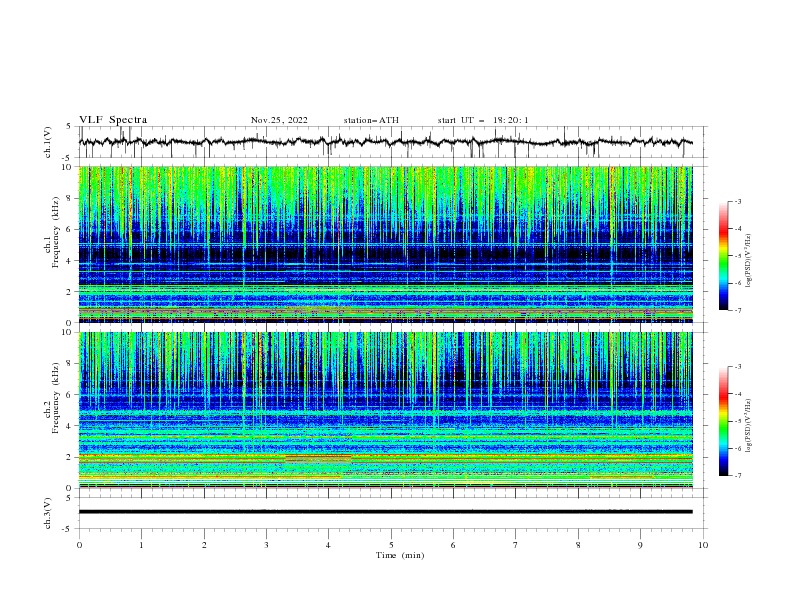Click inside the ch.2 spectrogram plot

point(385,410)
